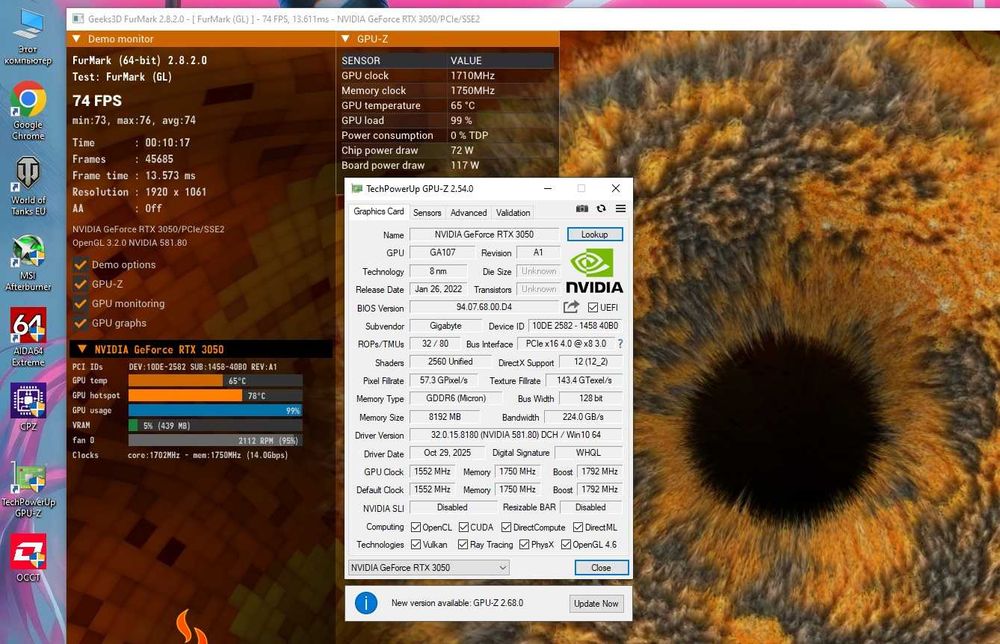Click Update Now for GPU-Z 2.68.0

coord(596,603)
